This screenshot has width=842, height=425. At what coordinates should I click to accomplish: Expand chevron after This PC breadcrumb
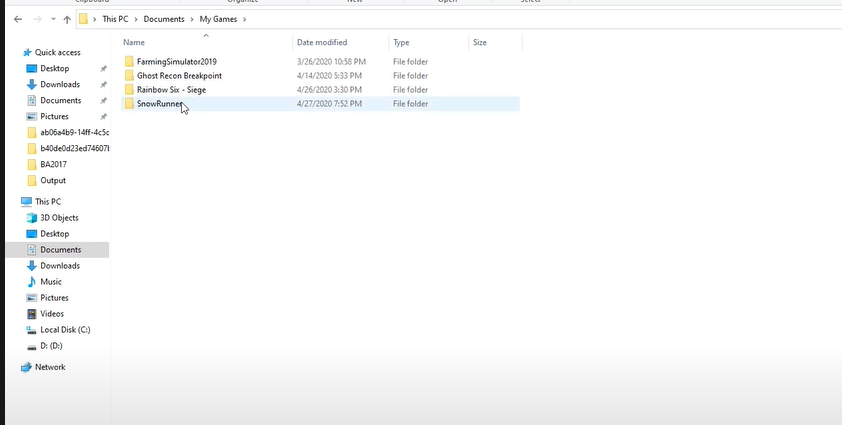[136, 19]
